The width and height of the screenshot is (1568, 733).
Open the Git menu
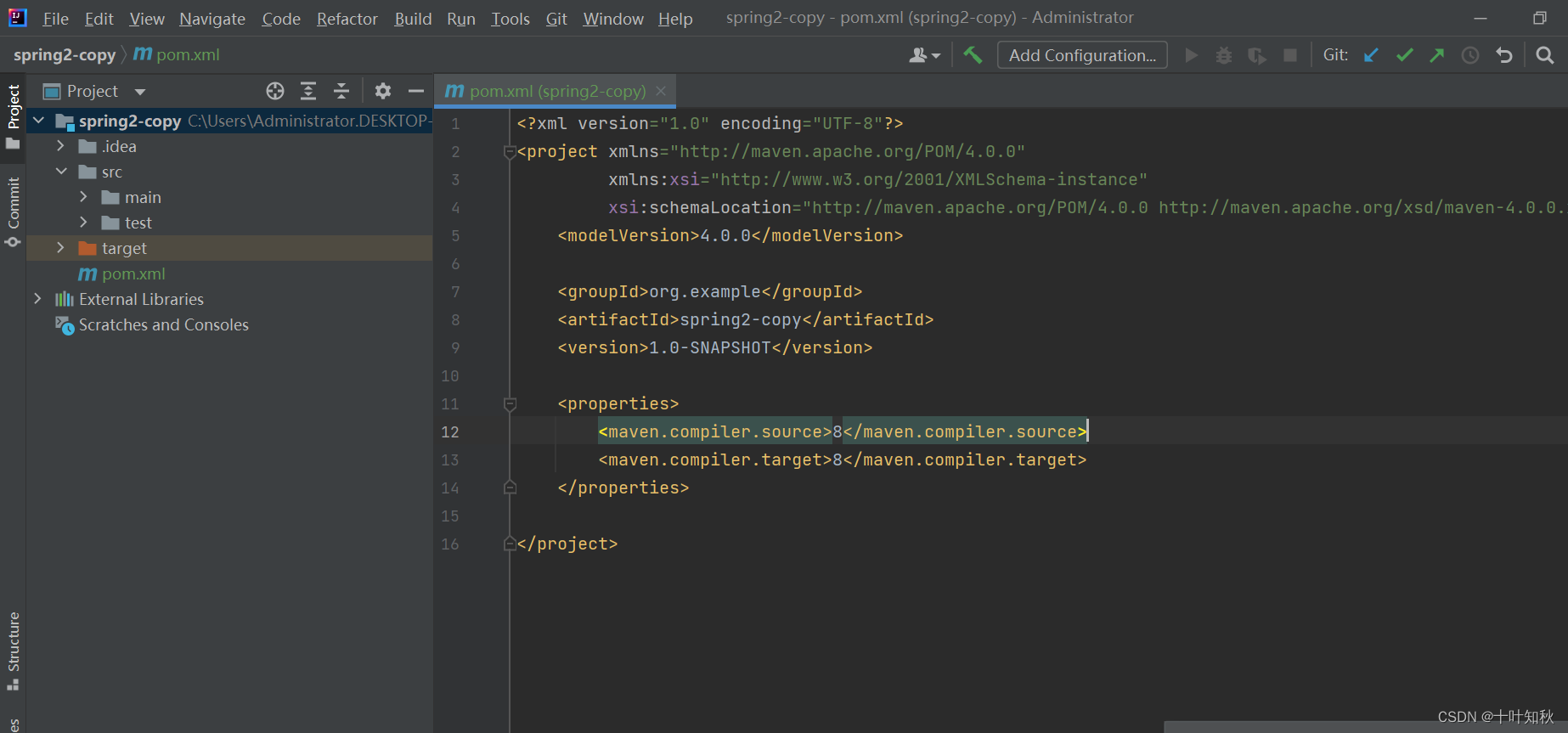click(556, 19)
